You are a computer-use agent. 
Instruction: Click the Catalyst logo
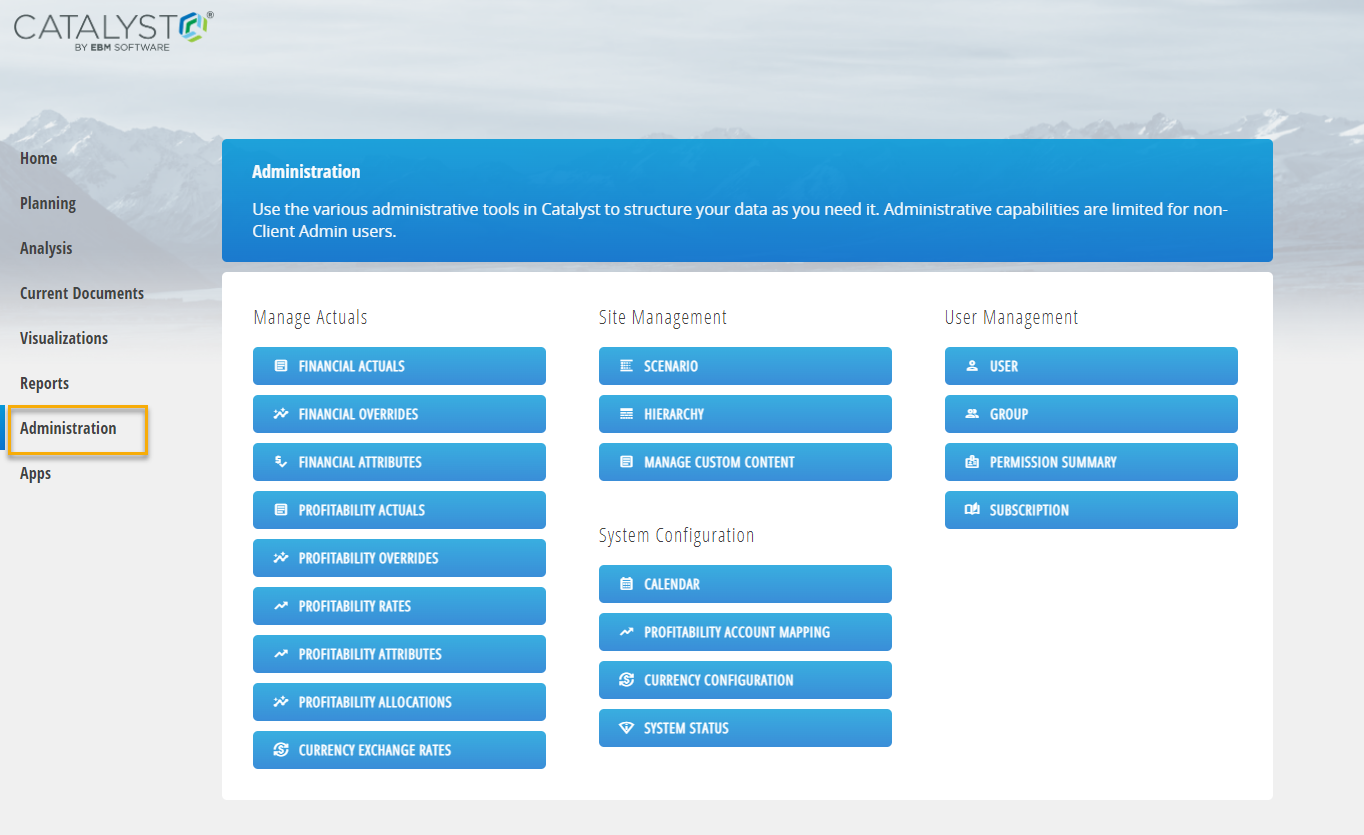pyautogui.click(x=113, y=29)
